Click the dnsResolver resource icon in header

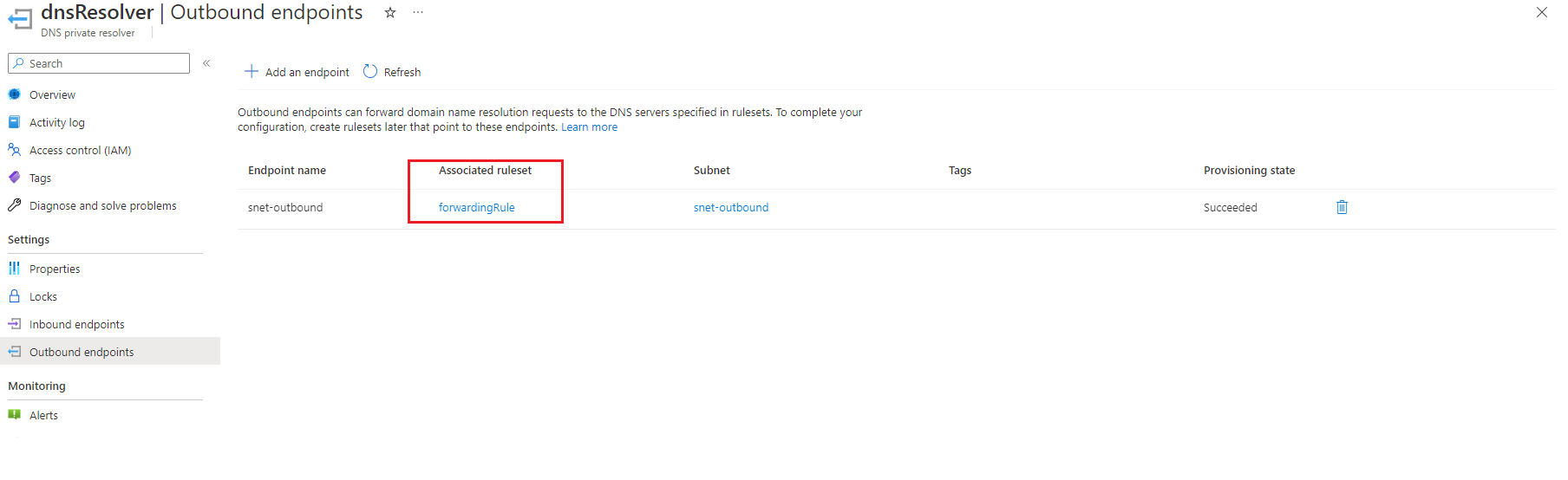click(x=20, y=18)
